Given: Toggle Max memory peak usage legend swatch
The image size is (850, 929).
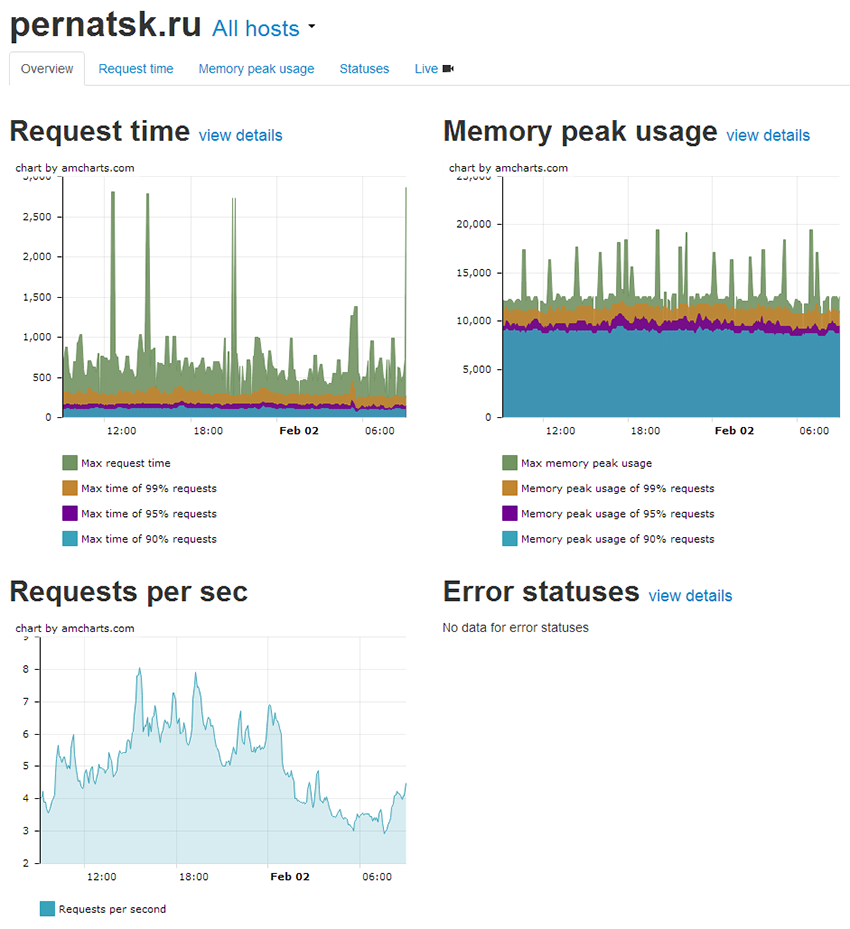Looking at the screenshot, I should point(510,463).
